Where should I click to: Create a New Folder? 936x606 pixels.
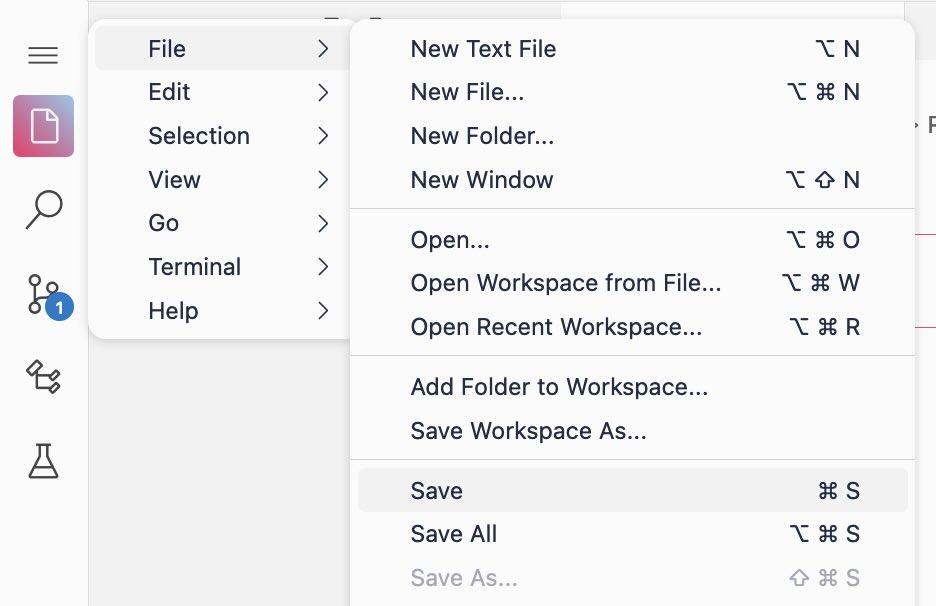482,136
